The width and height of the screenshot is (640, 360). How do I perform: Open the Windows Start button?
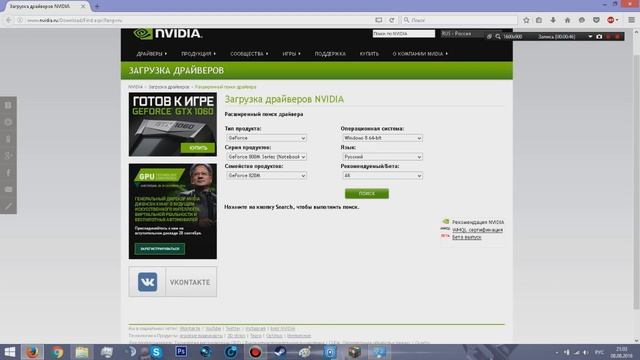[9, 352]
